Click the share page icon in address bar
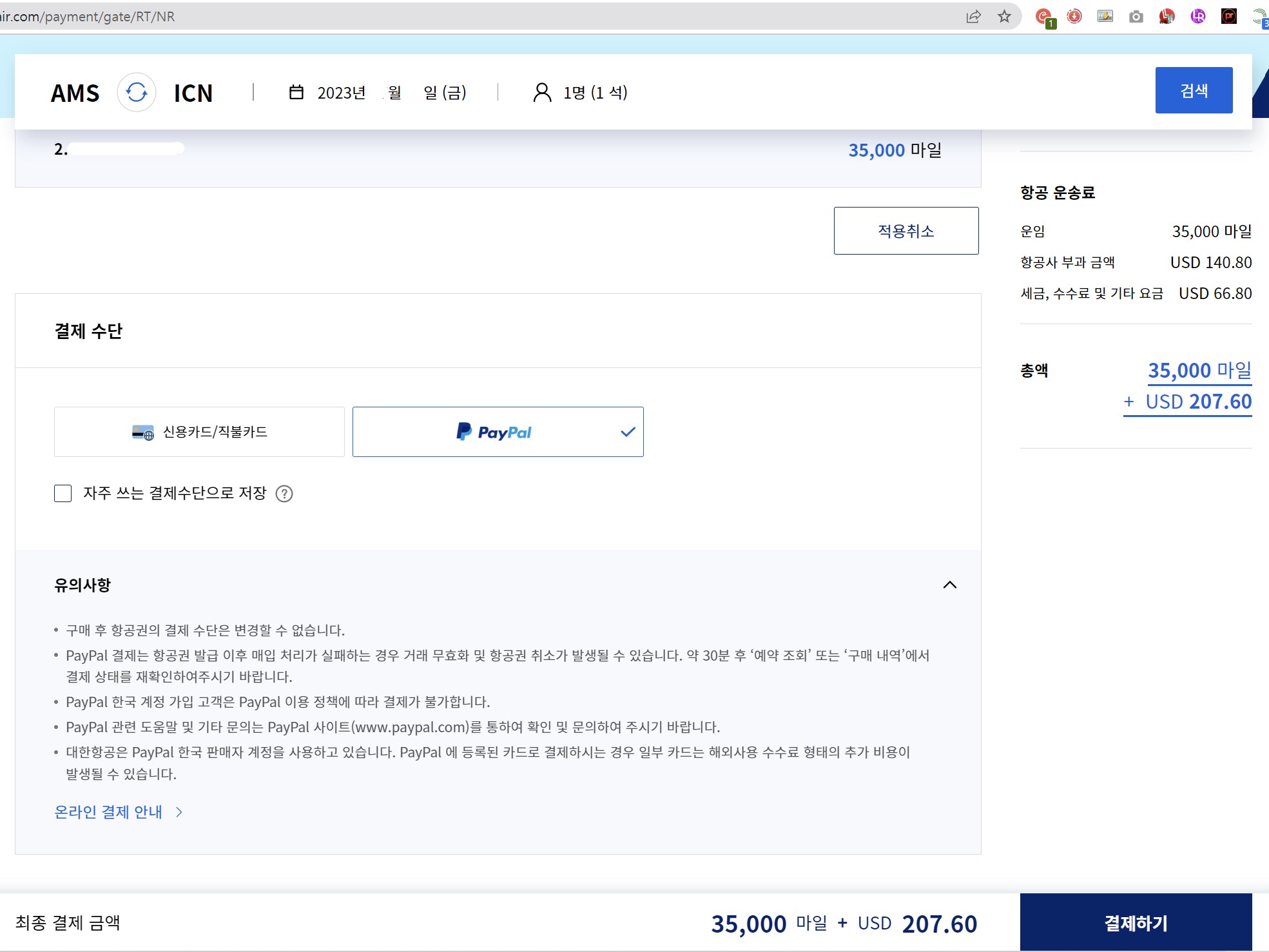This screenshot has width=1269, height=952. [973, 17]
